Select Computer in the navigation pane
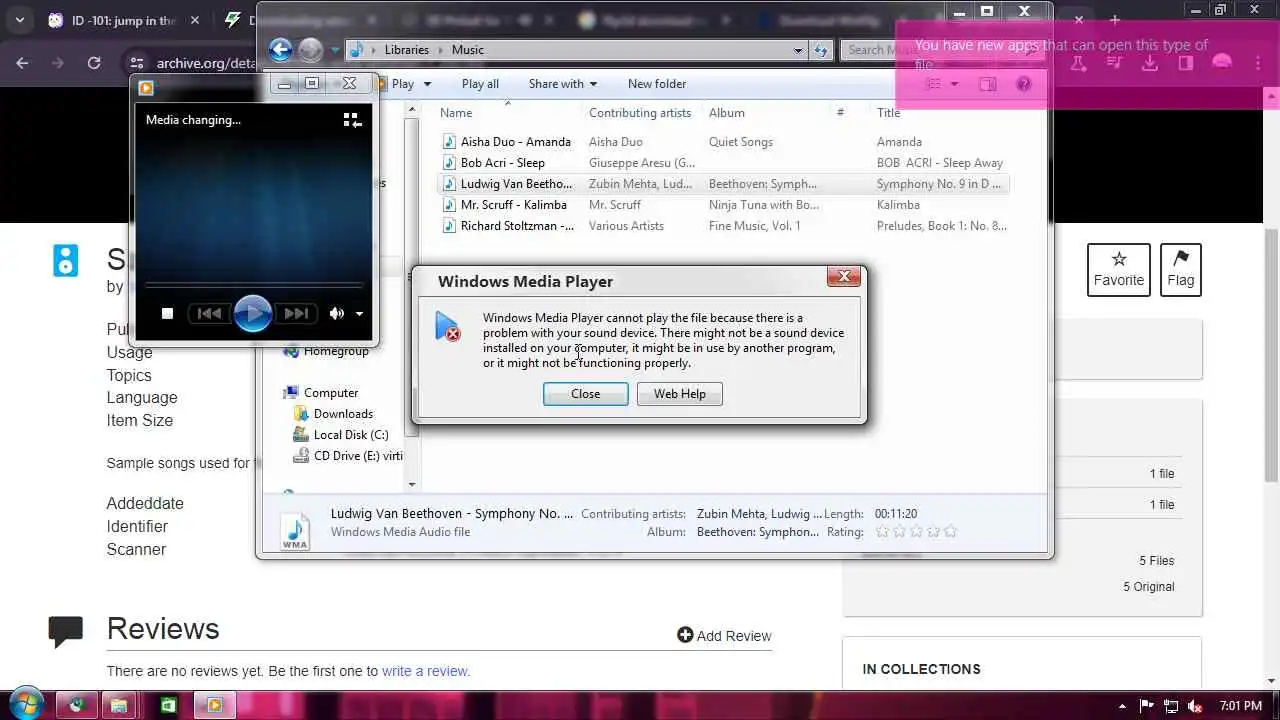This screenshot has height=720, width=1280. click(x=330, y=393)
